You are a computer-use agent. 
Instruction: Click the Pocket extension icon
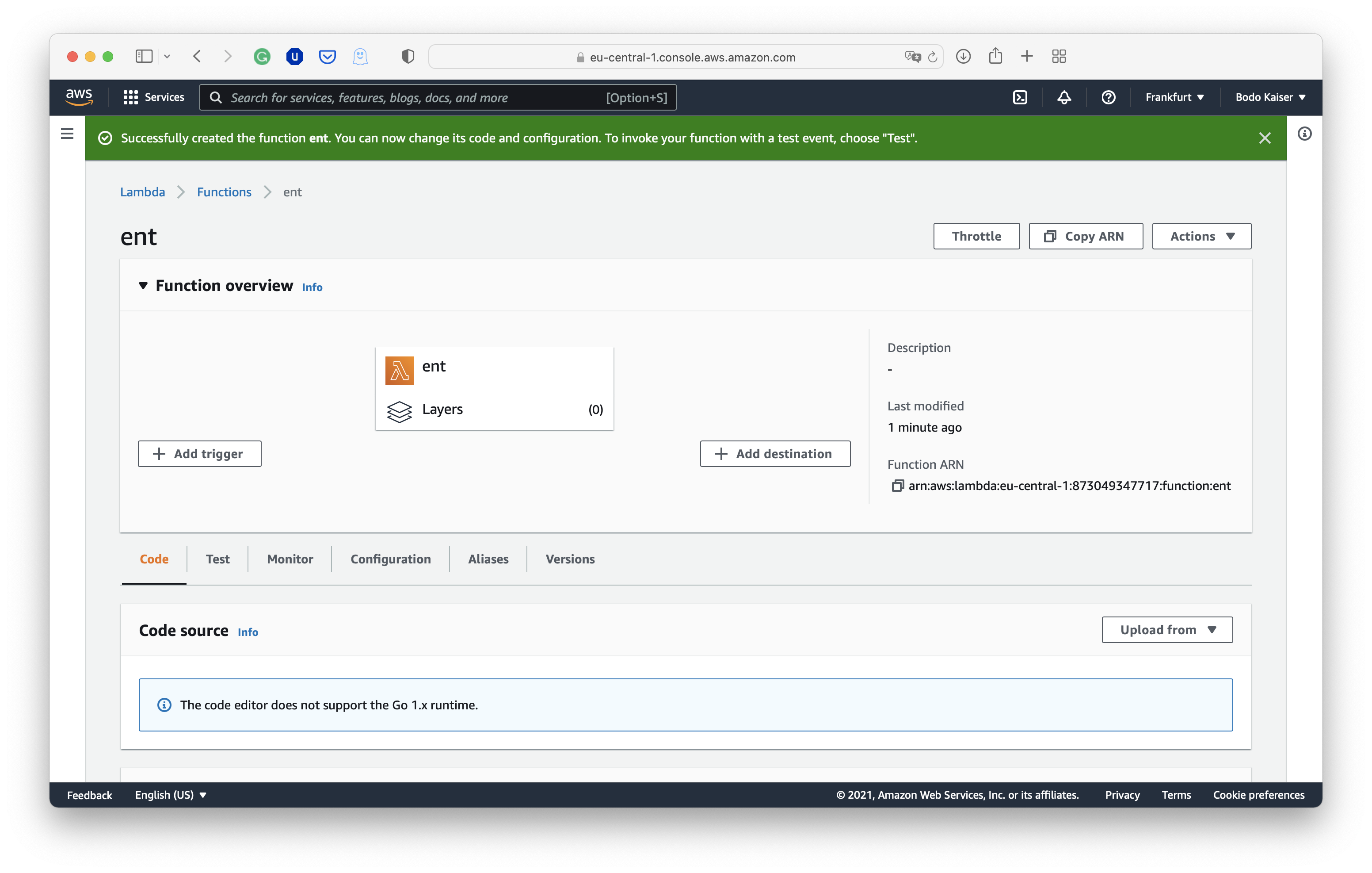click(x=328, y=57)
